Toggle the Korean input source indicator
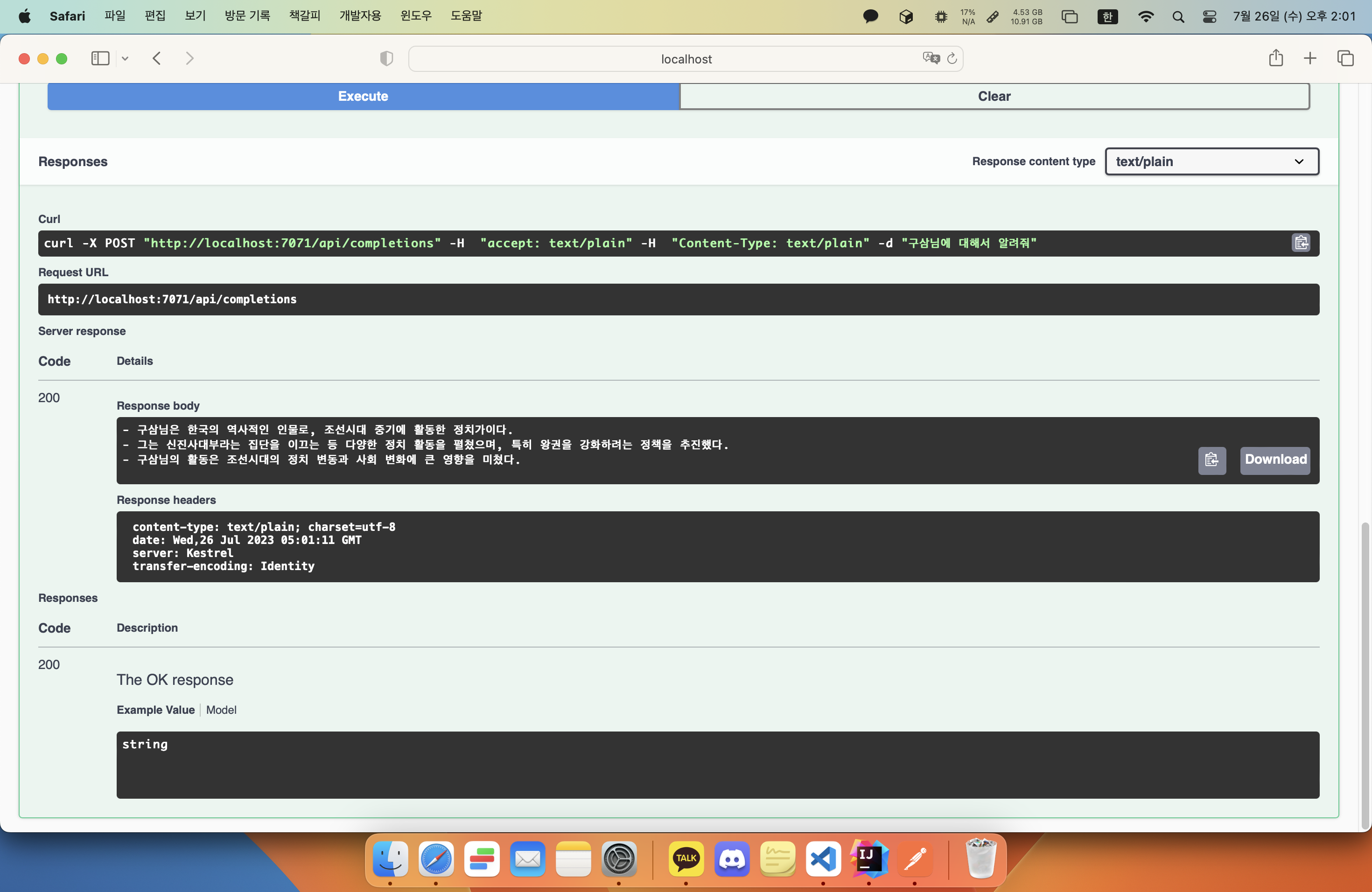The height and width of the screenshot is (892, 1372). 1107,17
